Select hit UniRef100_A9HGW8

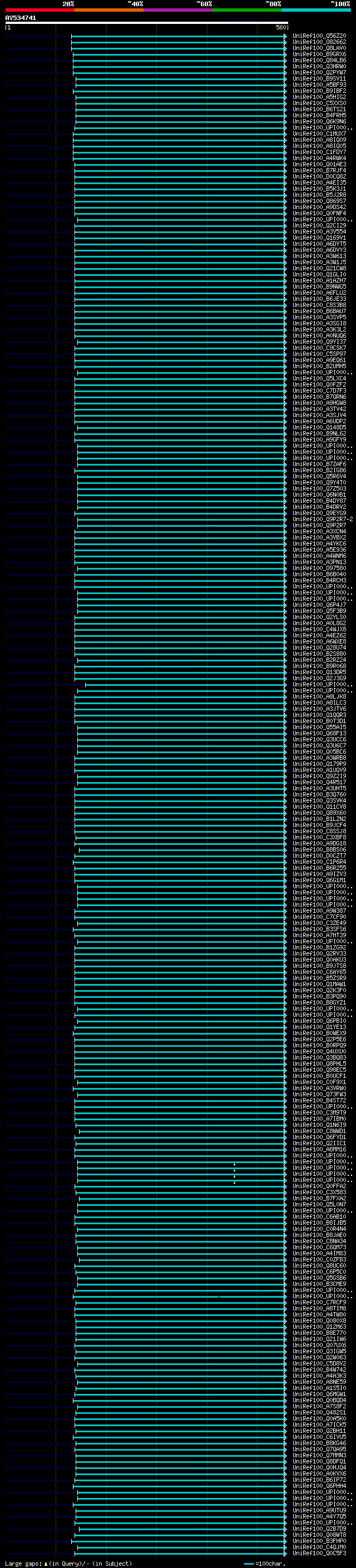click(319, 403)
